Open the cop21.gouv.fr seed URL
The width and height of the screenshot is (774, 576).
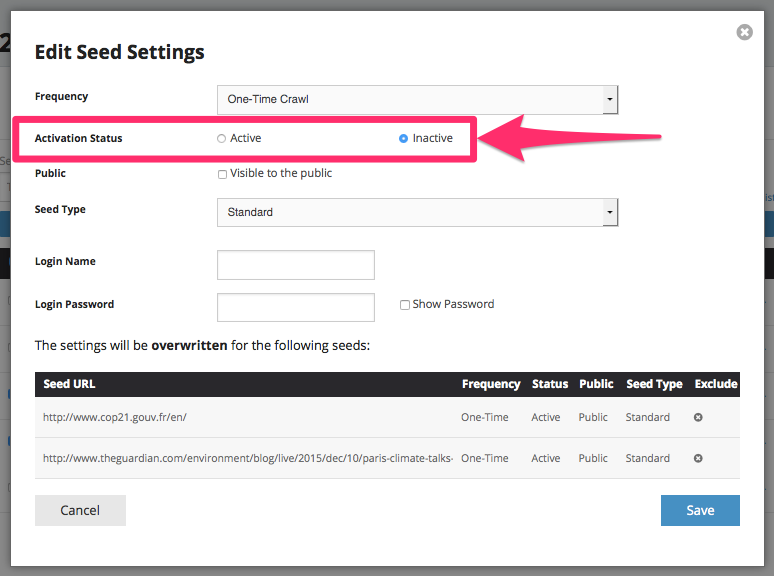(x=115, y=417)
